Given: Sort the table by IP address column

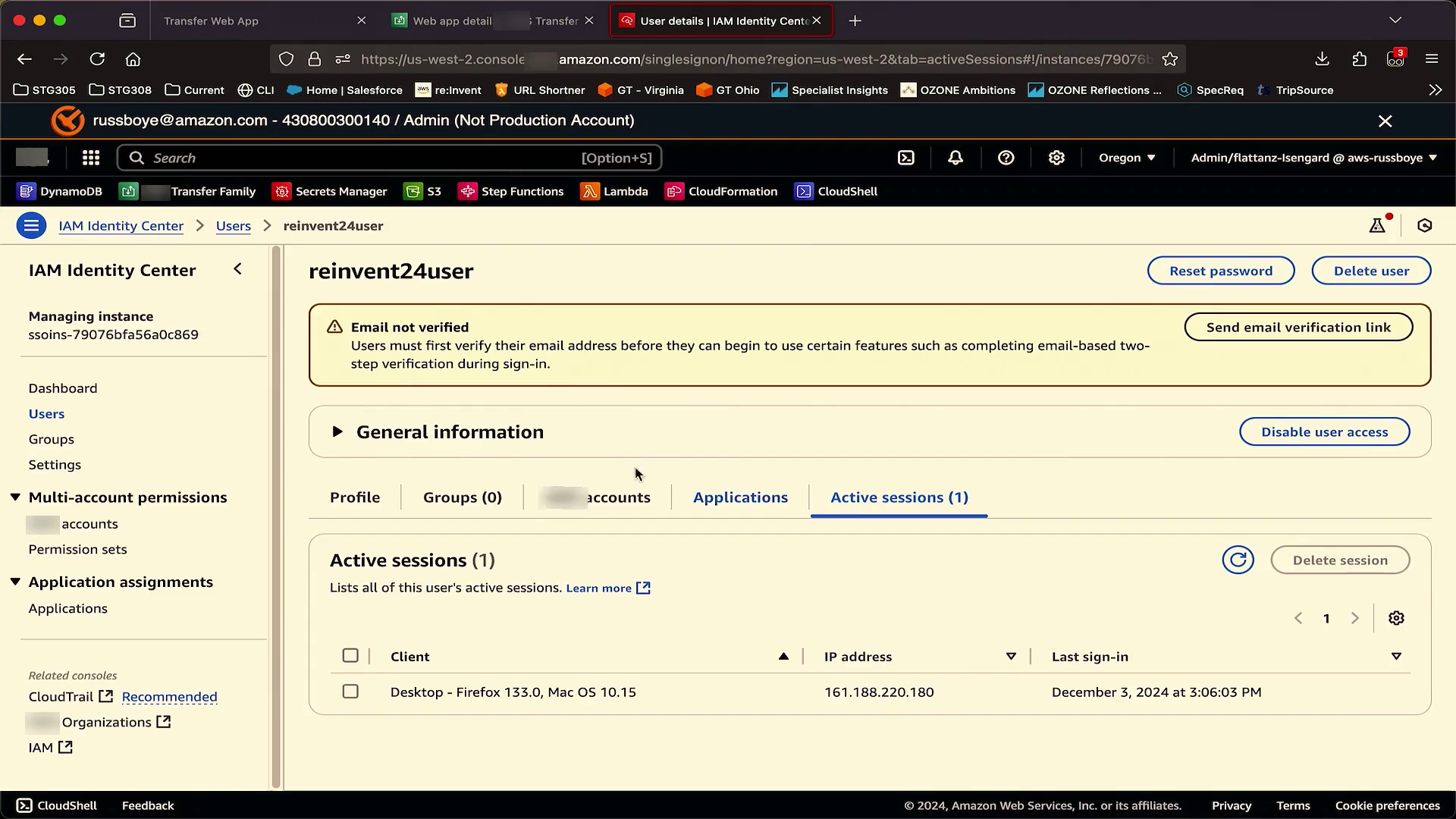Looking at the screenshot, I should click(x=1011, y=657).
